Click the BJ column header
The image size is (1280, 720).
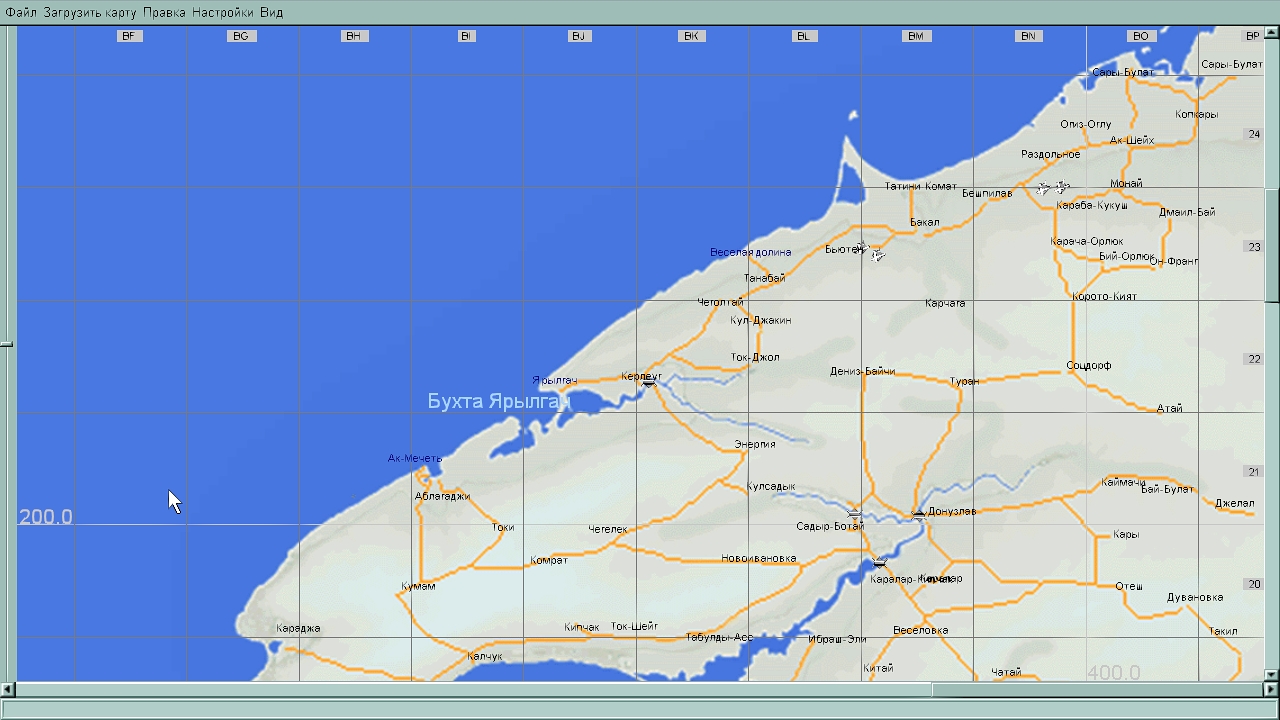[578, 36]
